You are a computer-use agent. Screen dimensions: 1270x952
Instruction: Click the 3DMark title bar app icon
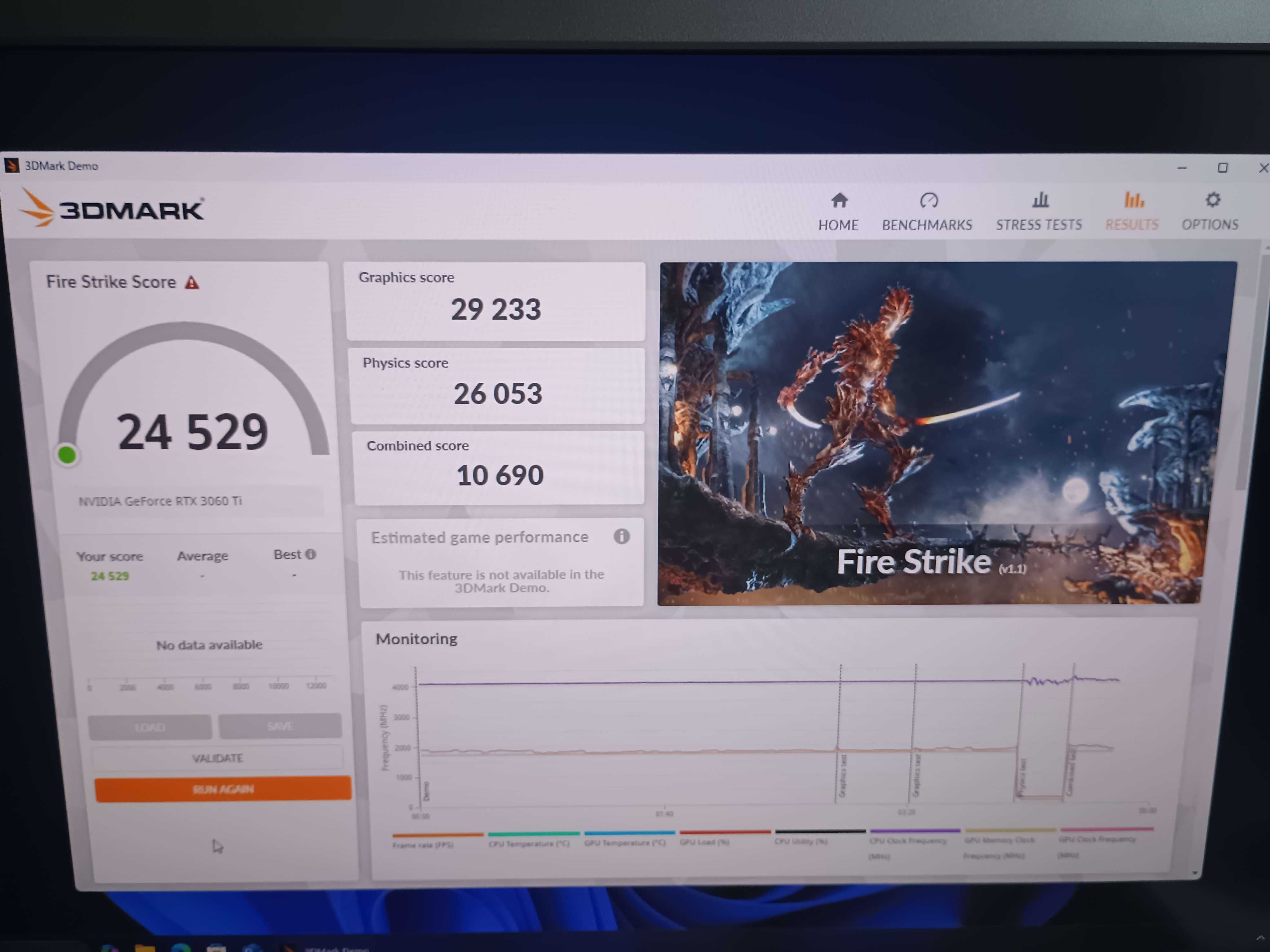(x=11, y=166)
